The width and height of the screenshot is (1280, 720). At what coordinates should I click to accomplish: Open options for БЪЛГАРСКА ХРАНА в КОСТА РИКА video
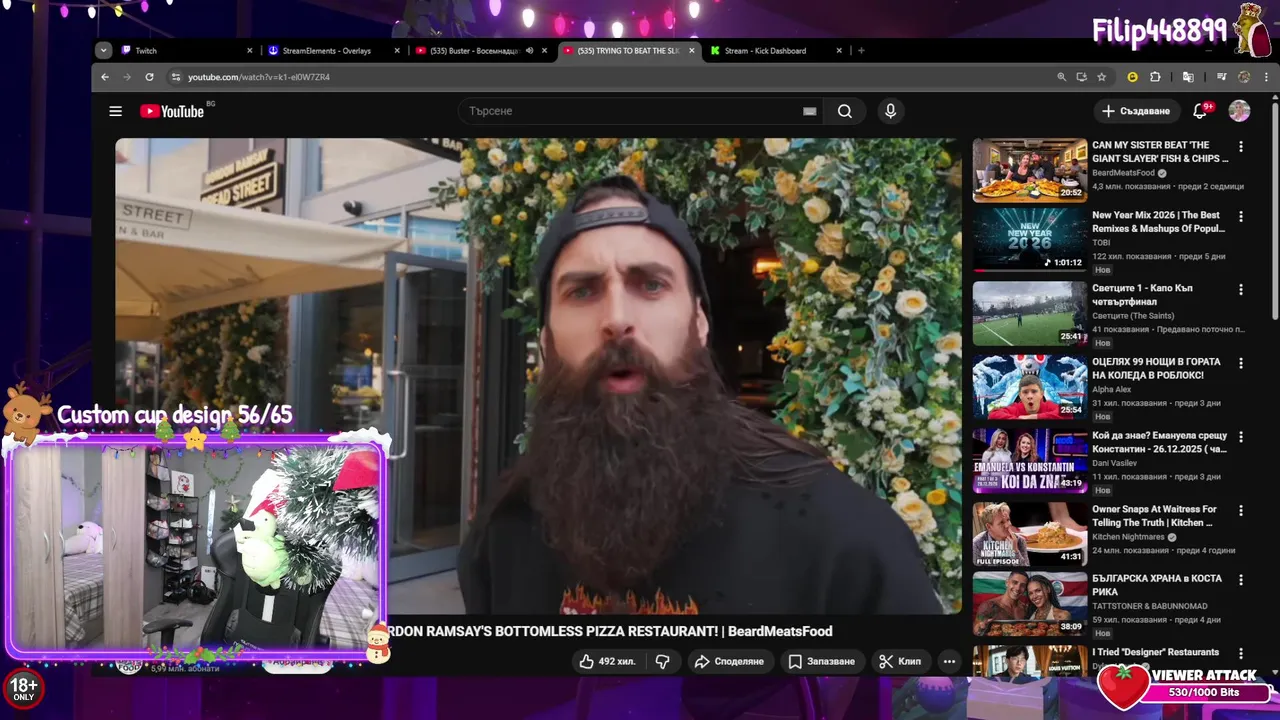(x=1241, y=580)
